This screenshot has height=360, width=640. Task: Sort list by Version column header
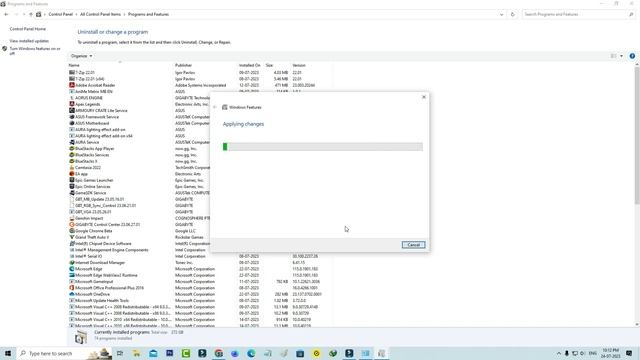click(x=299, y=65)
